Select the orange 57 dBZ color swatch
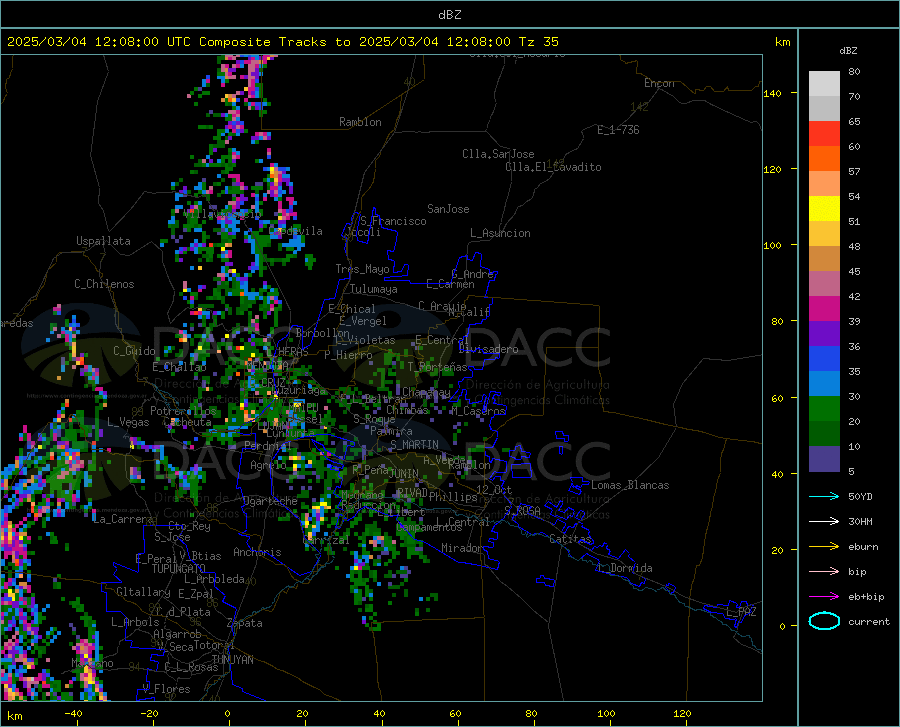This screenshot has height=727, width=900. coord(824,159)
